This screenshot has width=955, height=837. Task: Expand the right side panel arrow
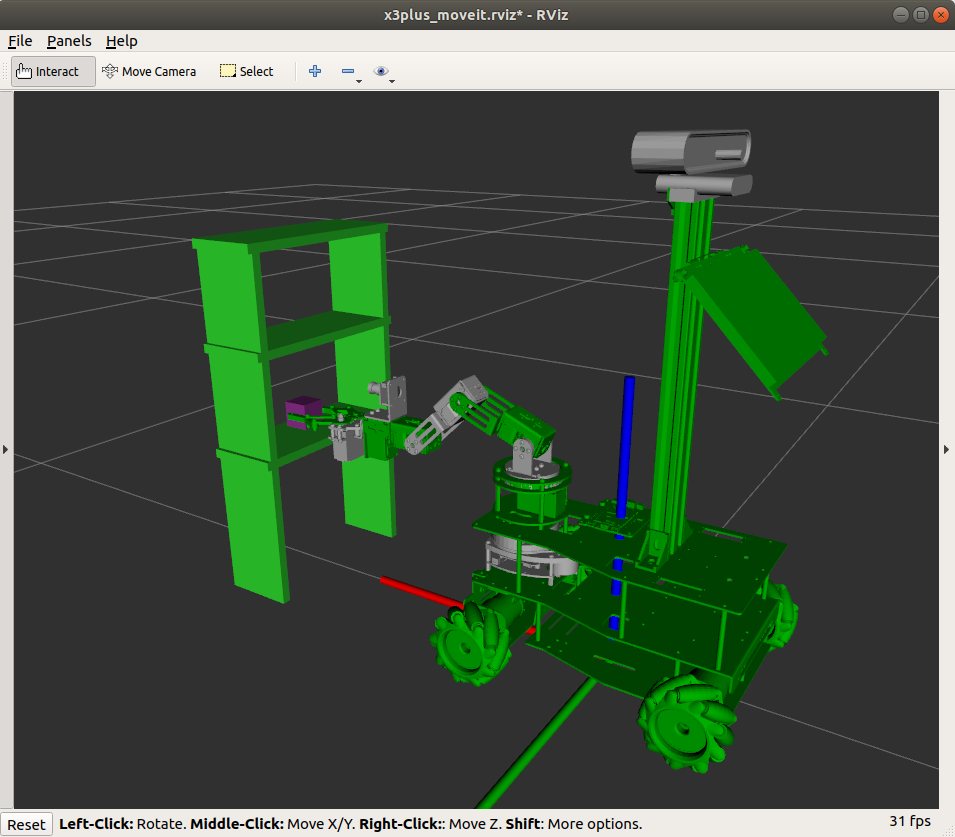(x=946, y=450)
